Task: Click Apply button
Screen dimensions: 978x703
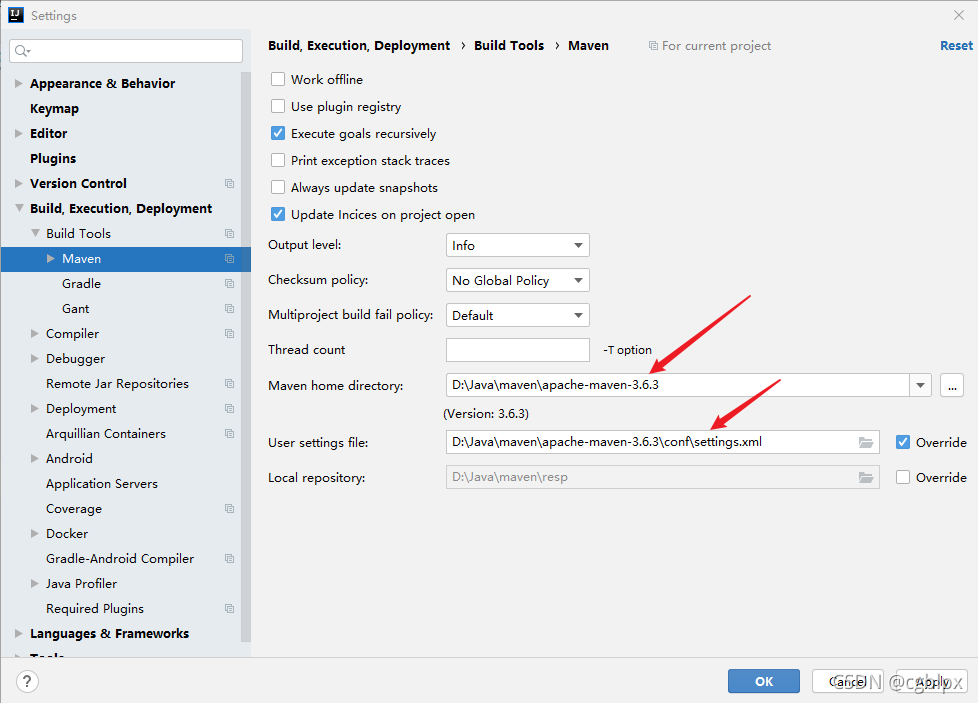Action: coord(932,681)
